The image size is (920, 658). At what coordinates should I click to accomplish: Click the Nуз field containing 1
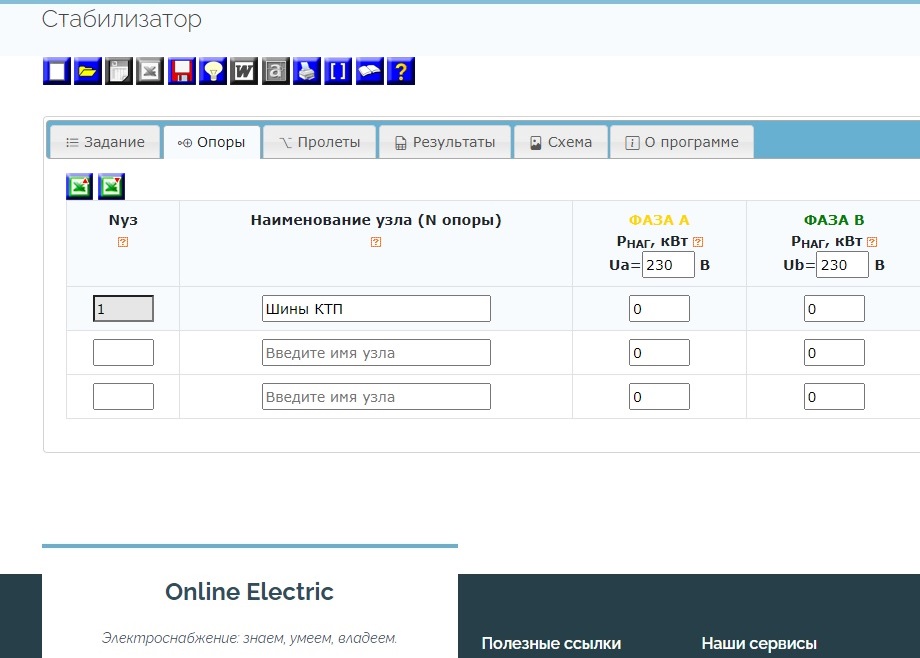(123, 309)
